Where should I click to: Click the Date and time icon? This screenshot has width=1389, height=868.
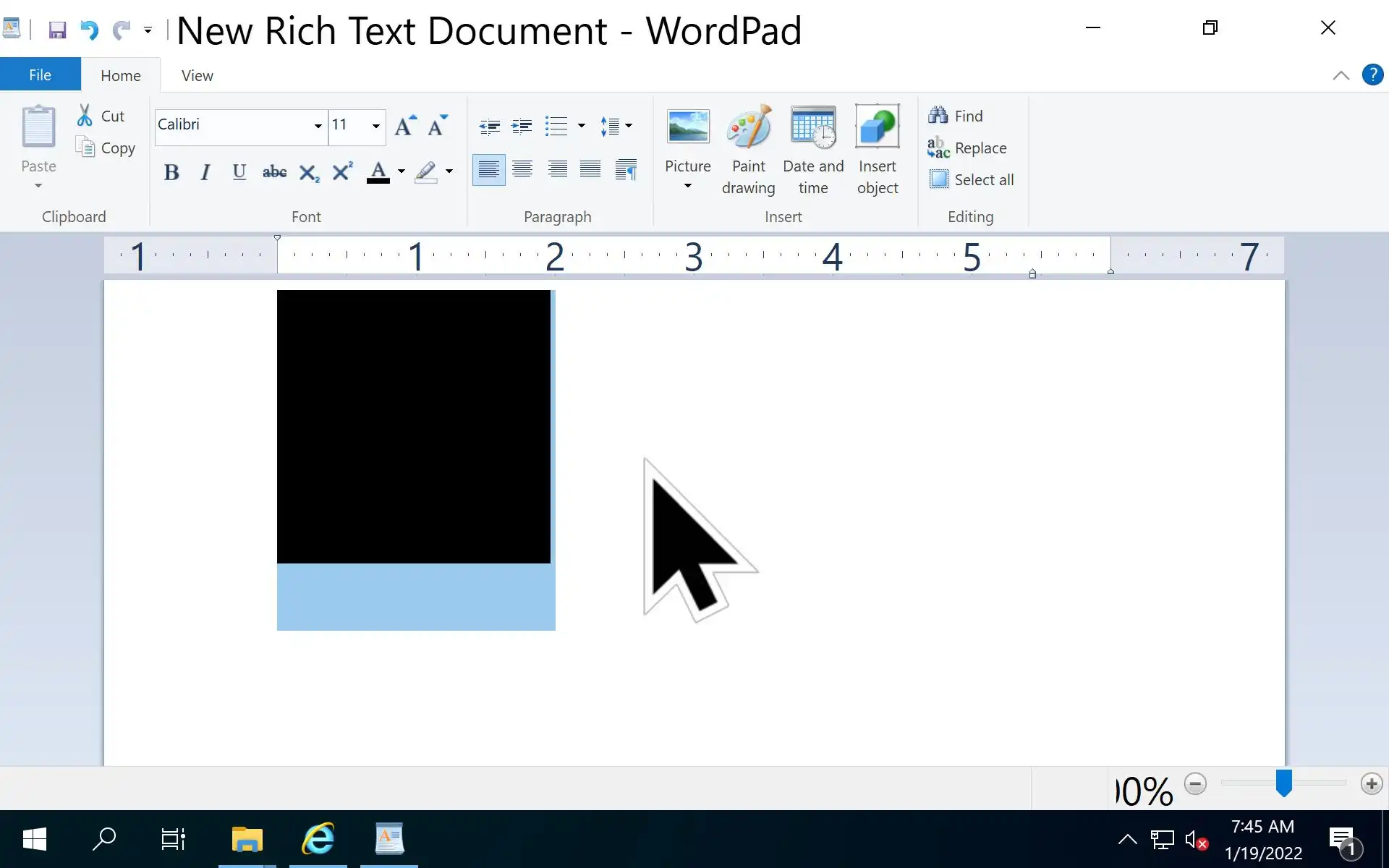pos(813,128)
